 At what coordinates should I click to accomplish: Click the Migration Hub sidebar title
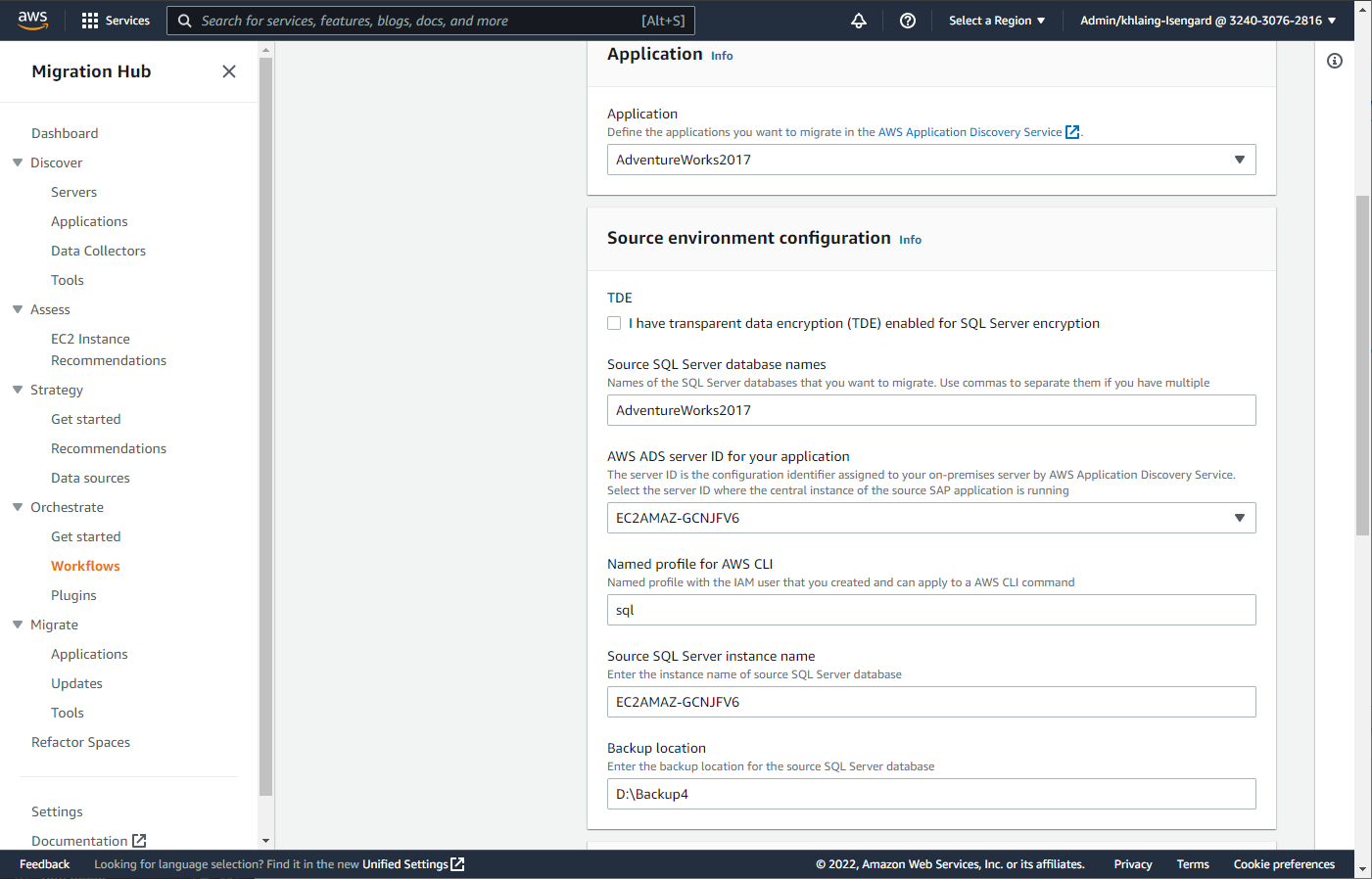point(91,71)
